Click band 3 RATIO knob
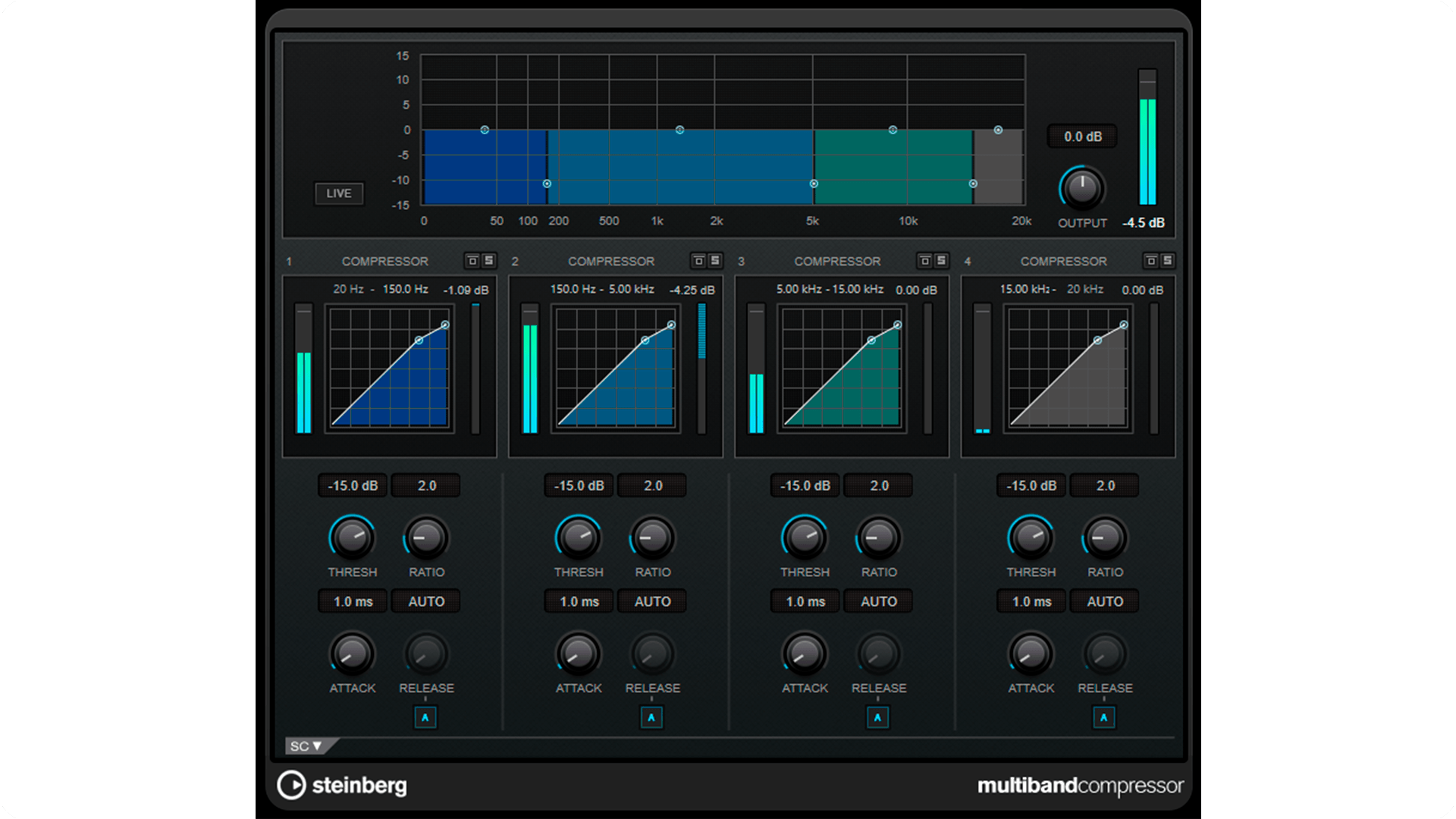The height and width of the screenshot is (819, 1456). 878,538
